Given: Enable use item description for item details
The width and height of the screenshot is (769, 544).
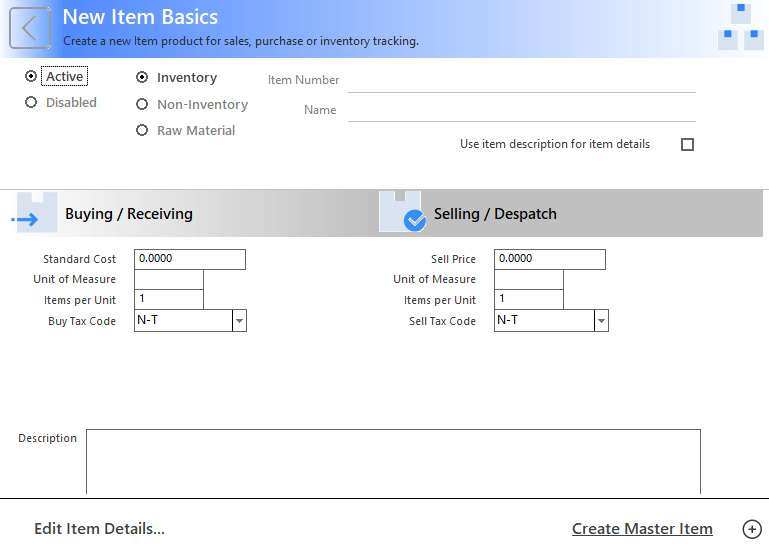Looking at the screenshot, I should pyautogui.click(x=687, y=144).
